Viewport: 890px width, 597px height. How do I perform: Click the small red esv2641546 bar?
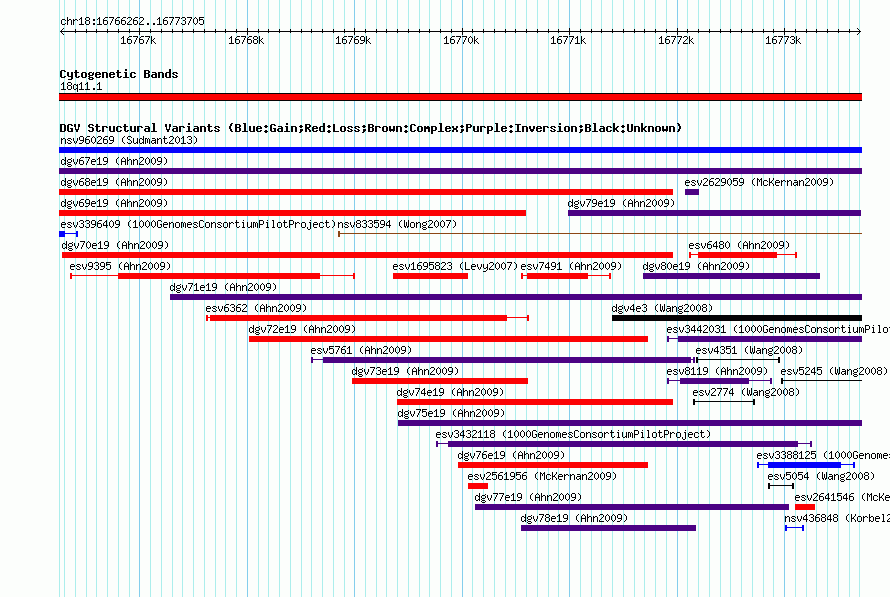point(805,507)
